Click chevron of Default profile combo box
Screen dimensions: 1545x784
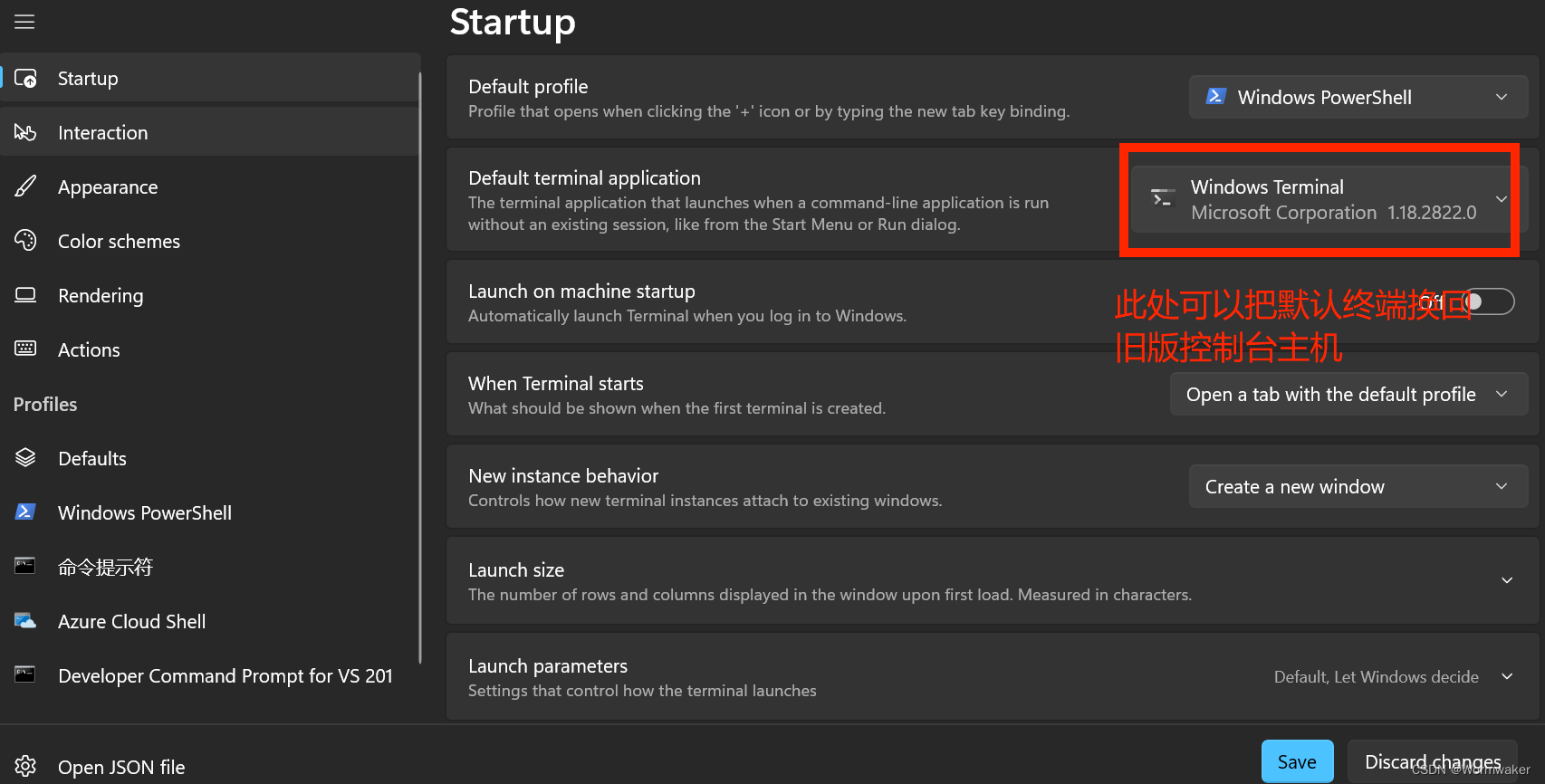[1502, 97]
